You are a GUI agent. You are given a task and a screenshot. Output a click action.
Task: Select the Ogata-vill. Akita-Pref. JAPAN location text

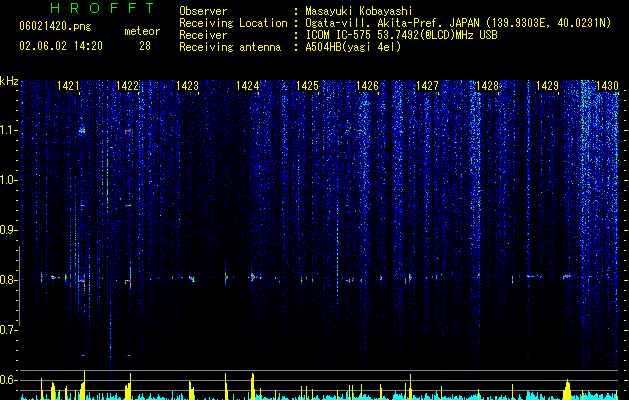click(458, 23)
